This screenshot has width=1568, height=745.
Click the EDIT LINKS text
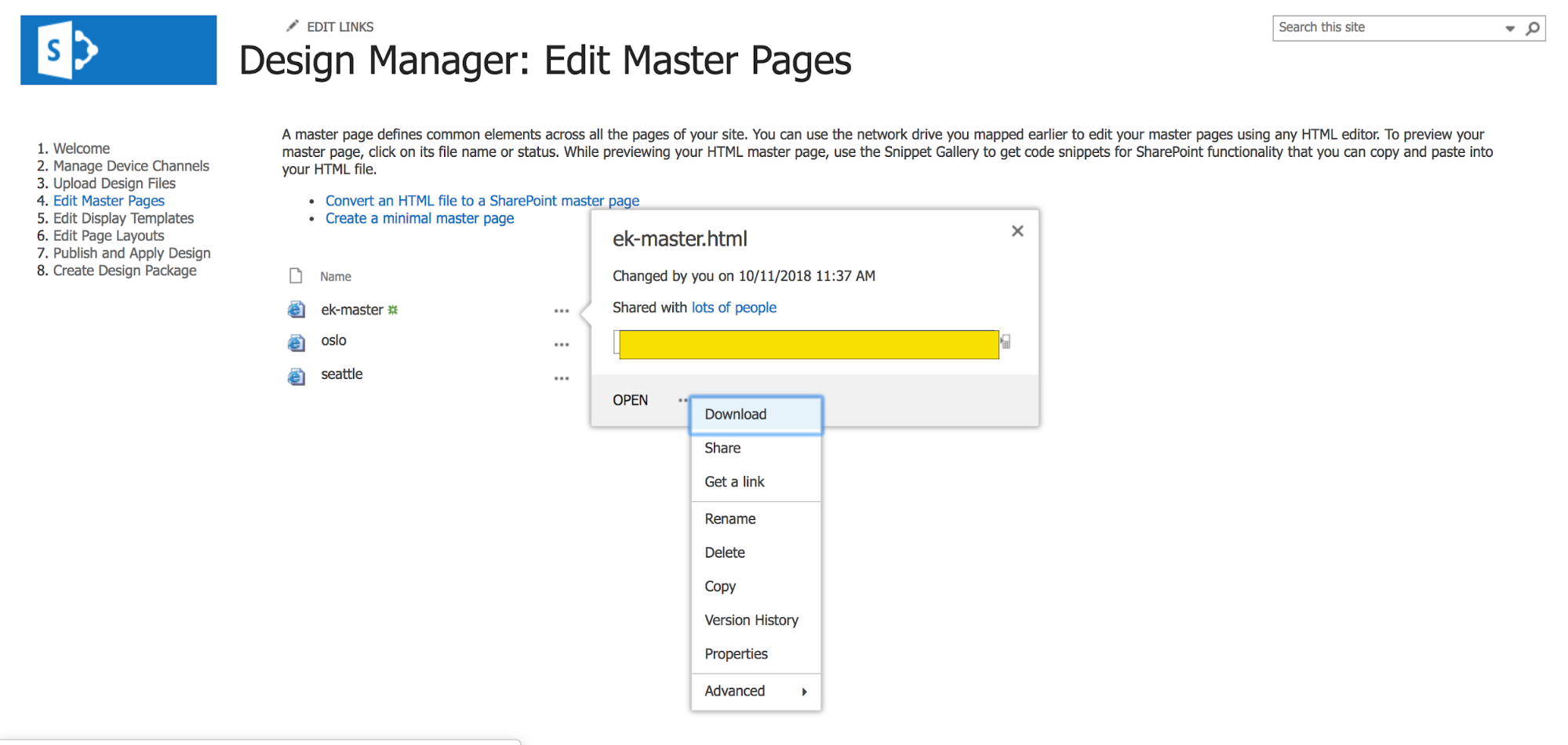340,27
